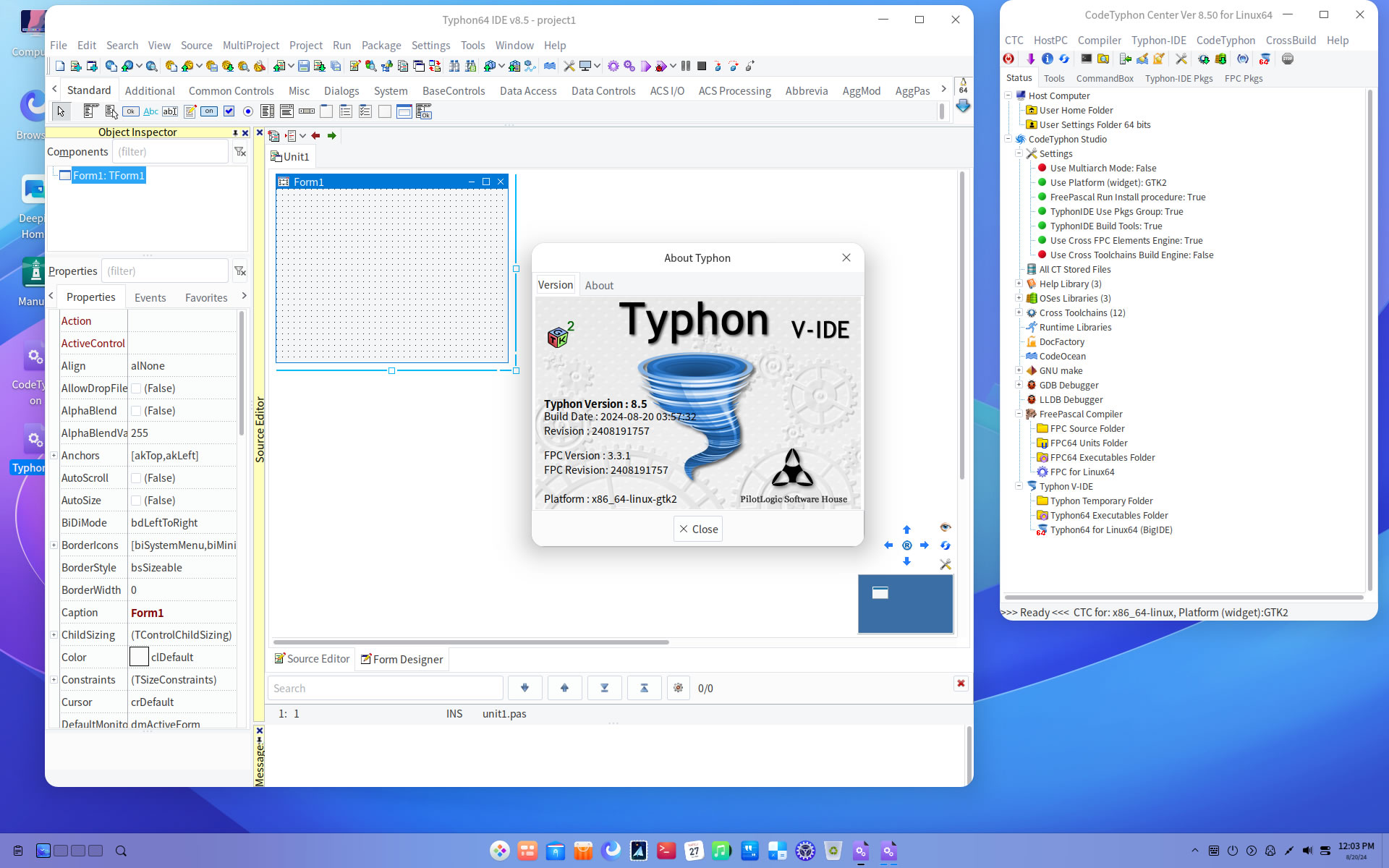
Task: Click the Source Editor bottom tab
Action: (x=312, y=659)
